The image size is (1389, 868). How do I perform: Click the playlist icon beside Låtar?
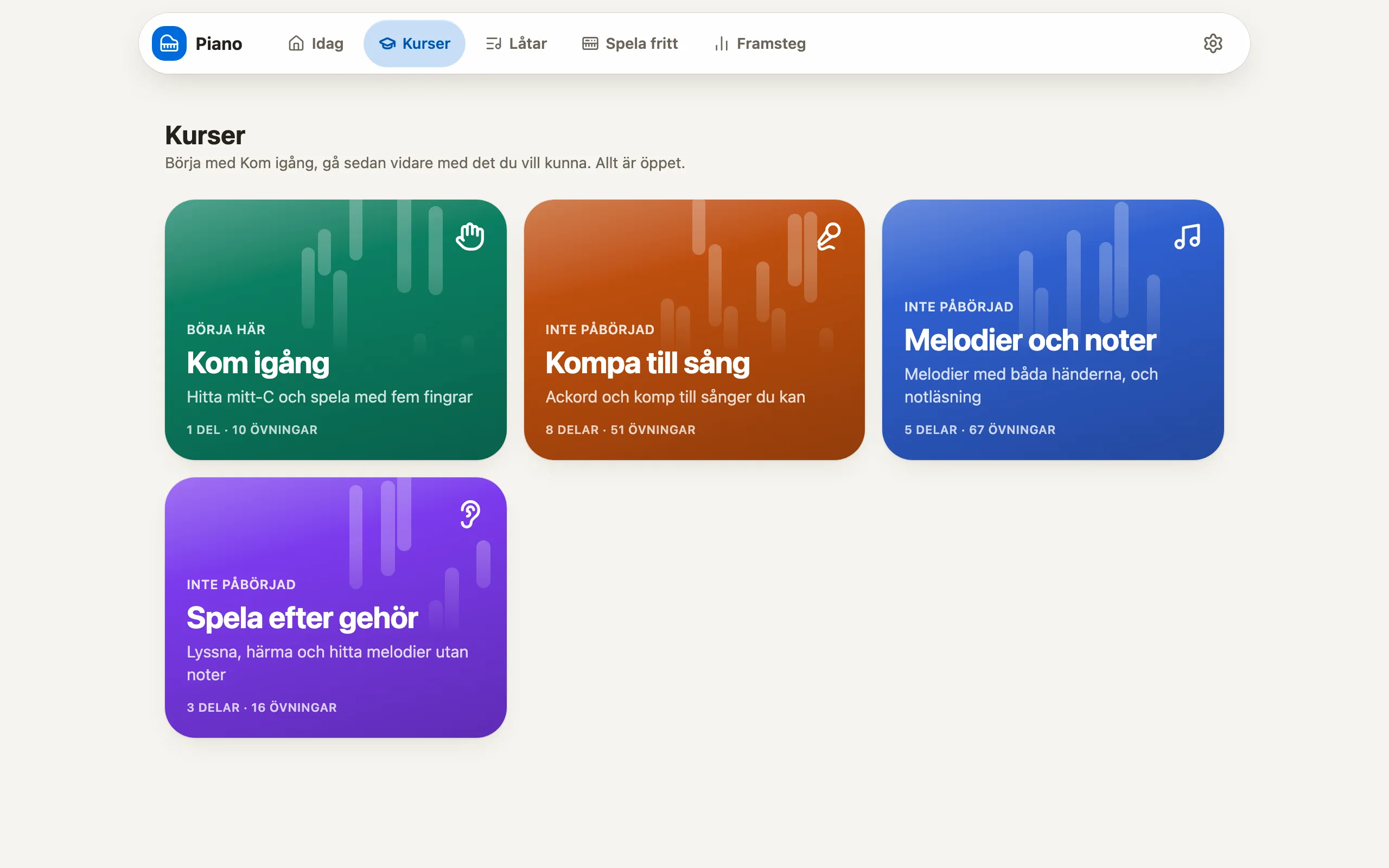494,43
